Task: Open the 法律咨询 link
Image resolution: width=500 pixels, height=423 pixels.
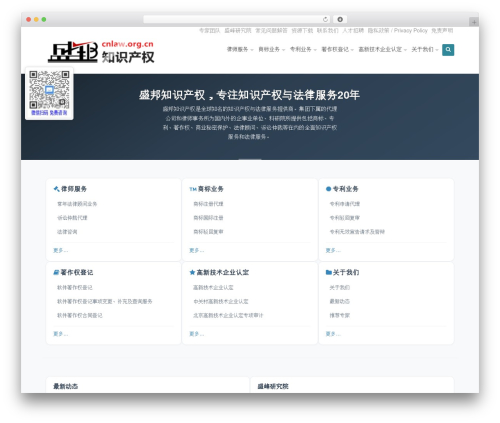Action: 67,232
